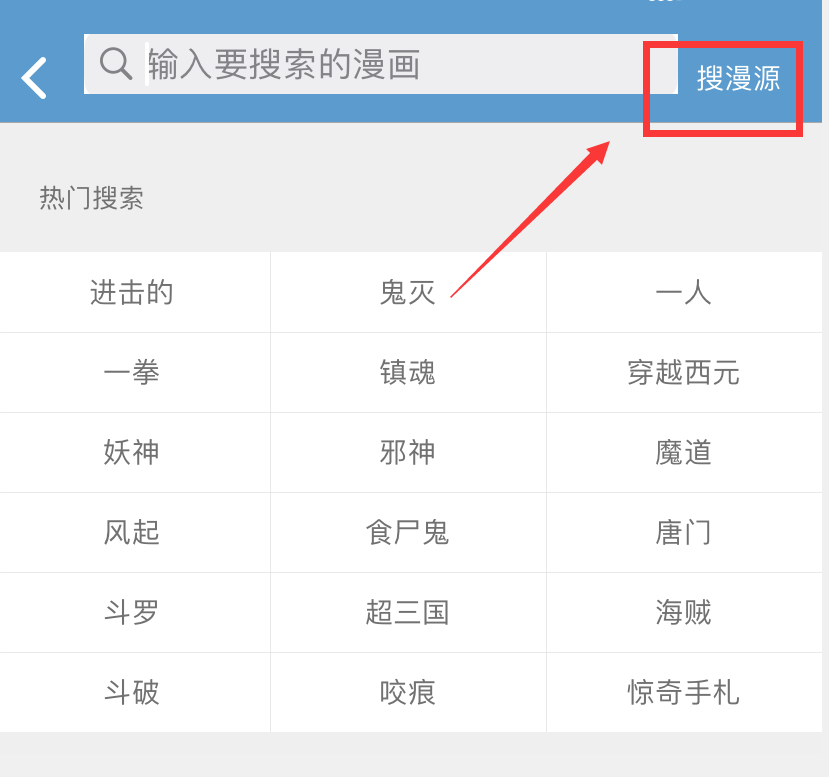Search for 食尸鬼 from hot list
Viewport: 829px width, 777px height.
[408, 532]
